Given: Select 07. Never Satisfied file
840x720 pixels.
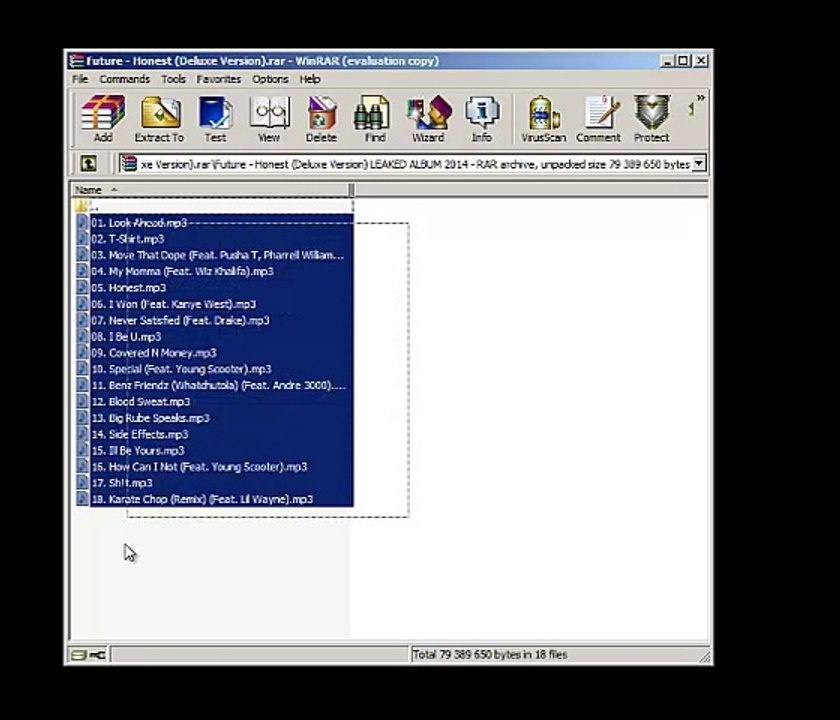Looking at the screenshot, I should (214, 320).
